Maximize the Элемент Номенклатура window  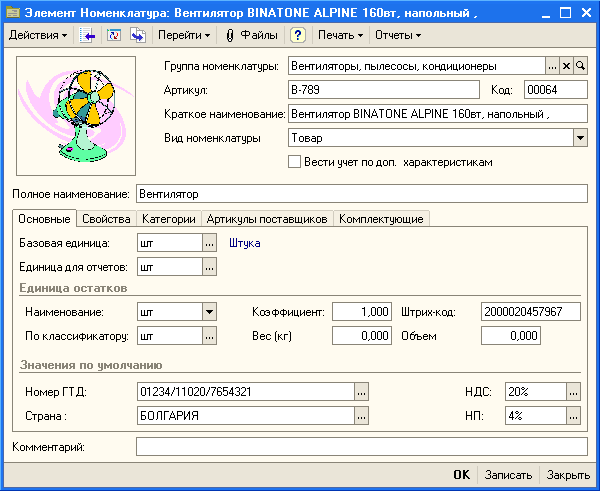coord(566,13)
